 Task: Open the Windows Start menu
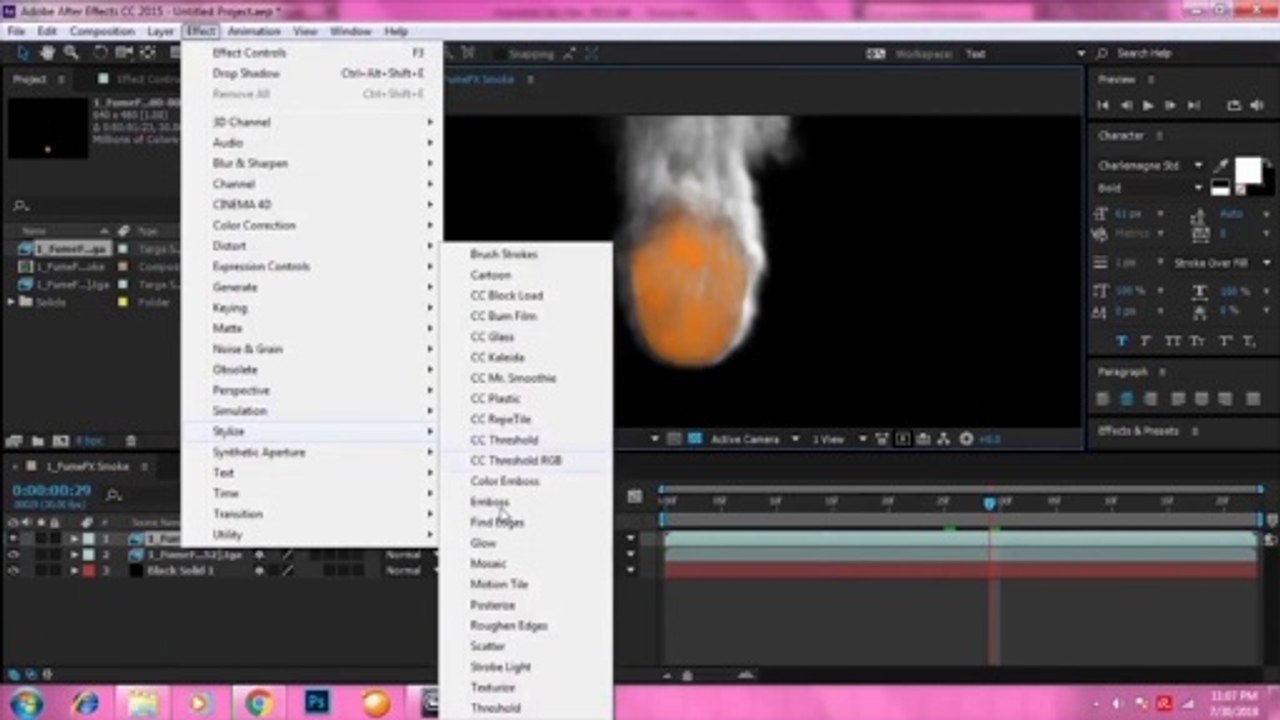coord(26,703)
